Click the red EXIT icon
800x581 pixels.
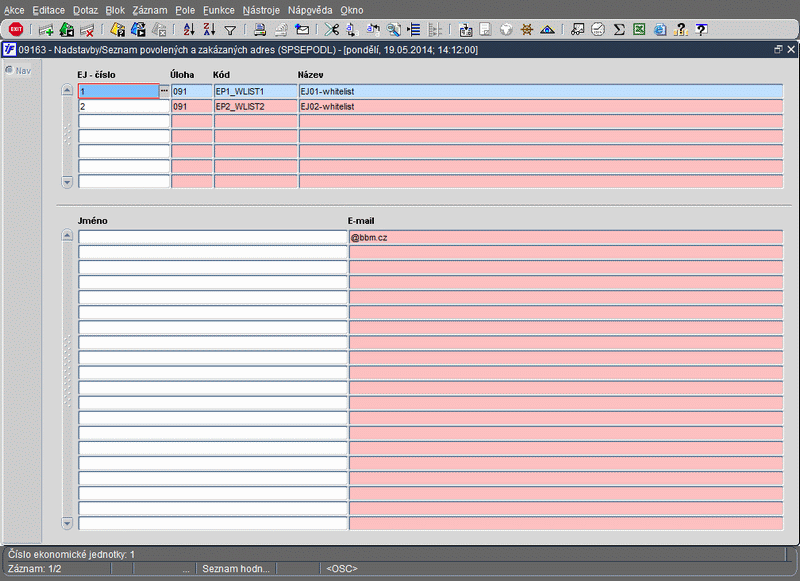pyautogui.click(x=16, y=30)
